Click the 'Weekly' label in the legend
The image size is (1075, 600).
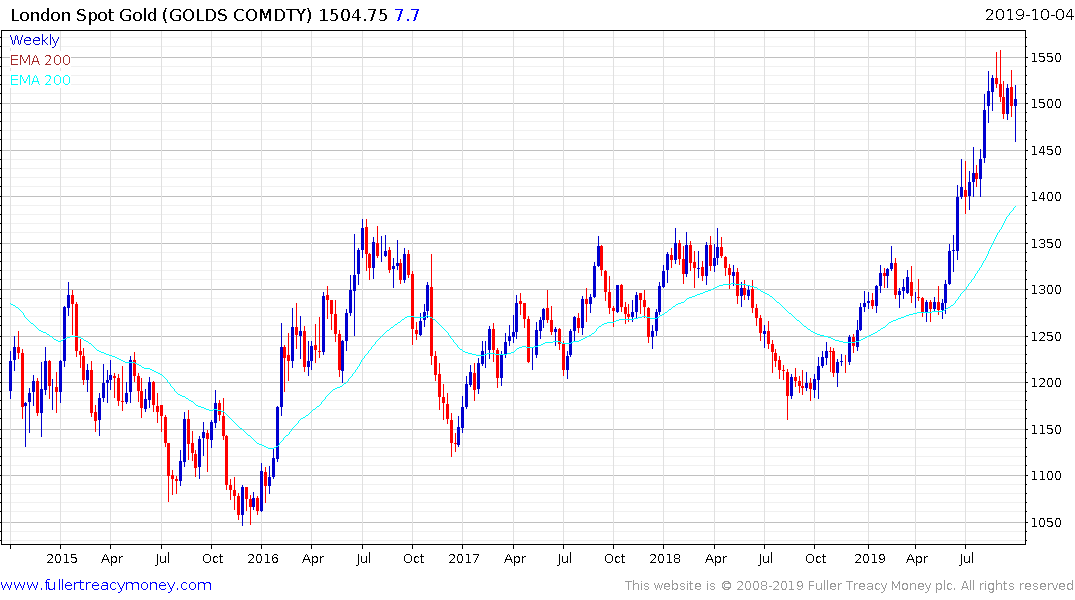34,40
